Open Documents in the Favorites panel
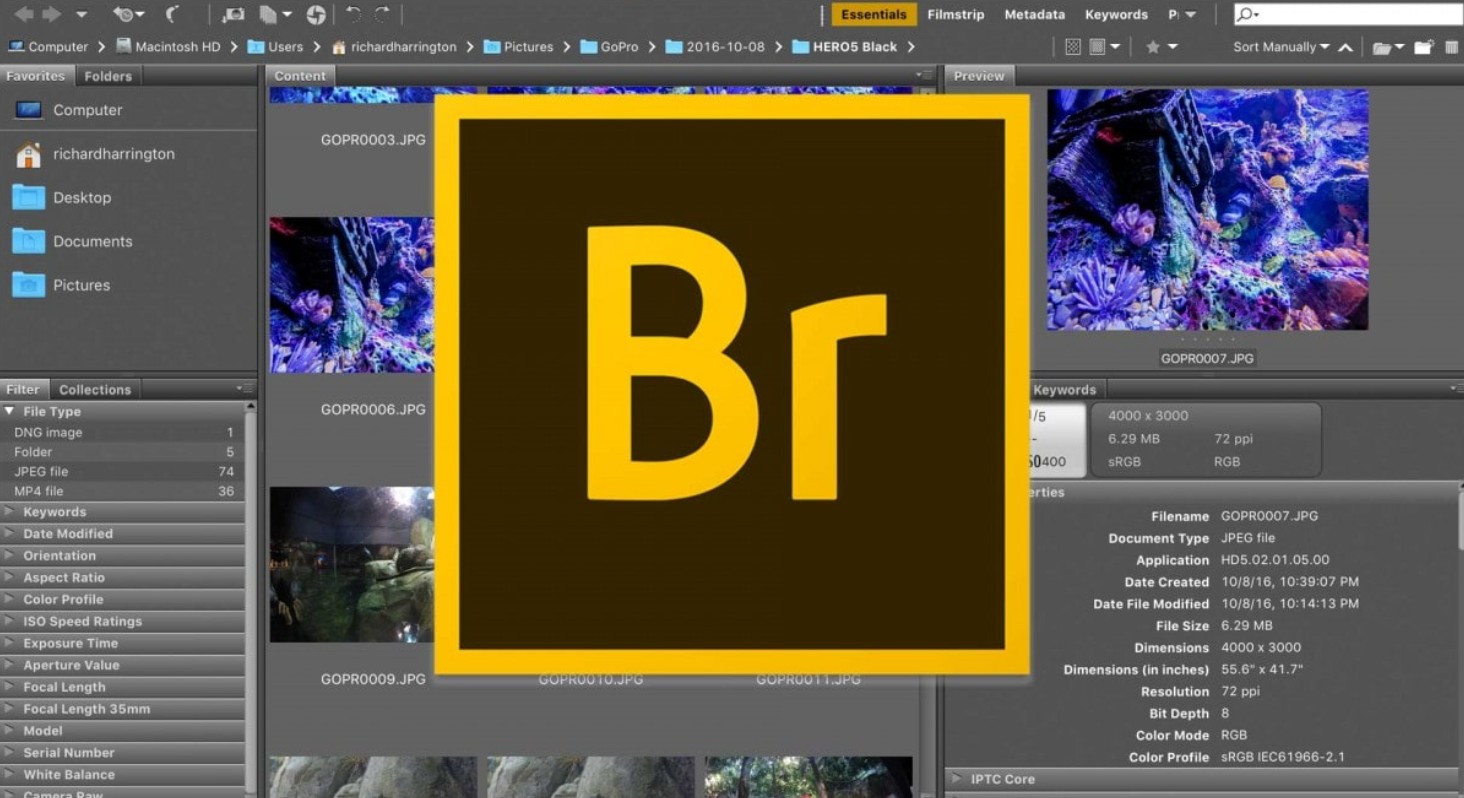Image resolution: width=1464 pixels, height=798 pixels. pyautogui.click(x=72, y=241)
